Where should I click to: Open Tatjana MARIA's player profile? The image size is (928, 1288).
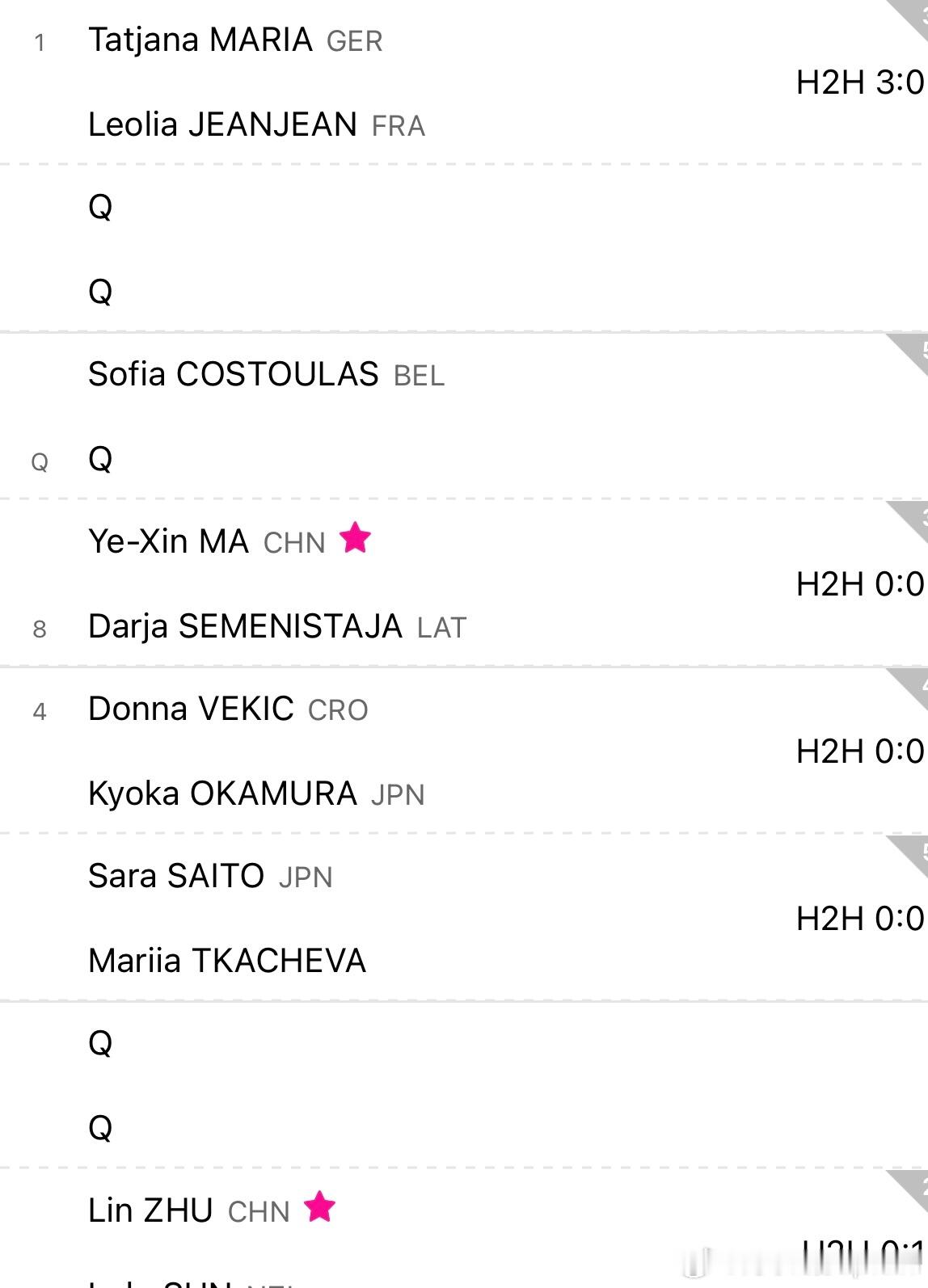pyautogui.click(x=200, y=40)
